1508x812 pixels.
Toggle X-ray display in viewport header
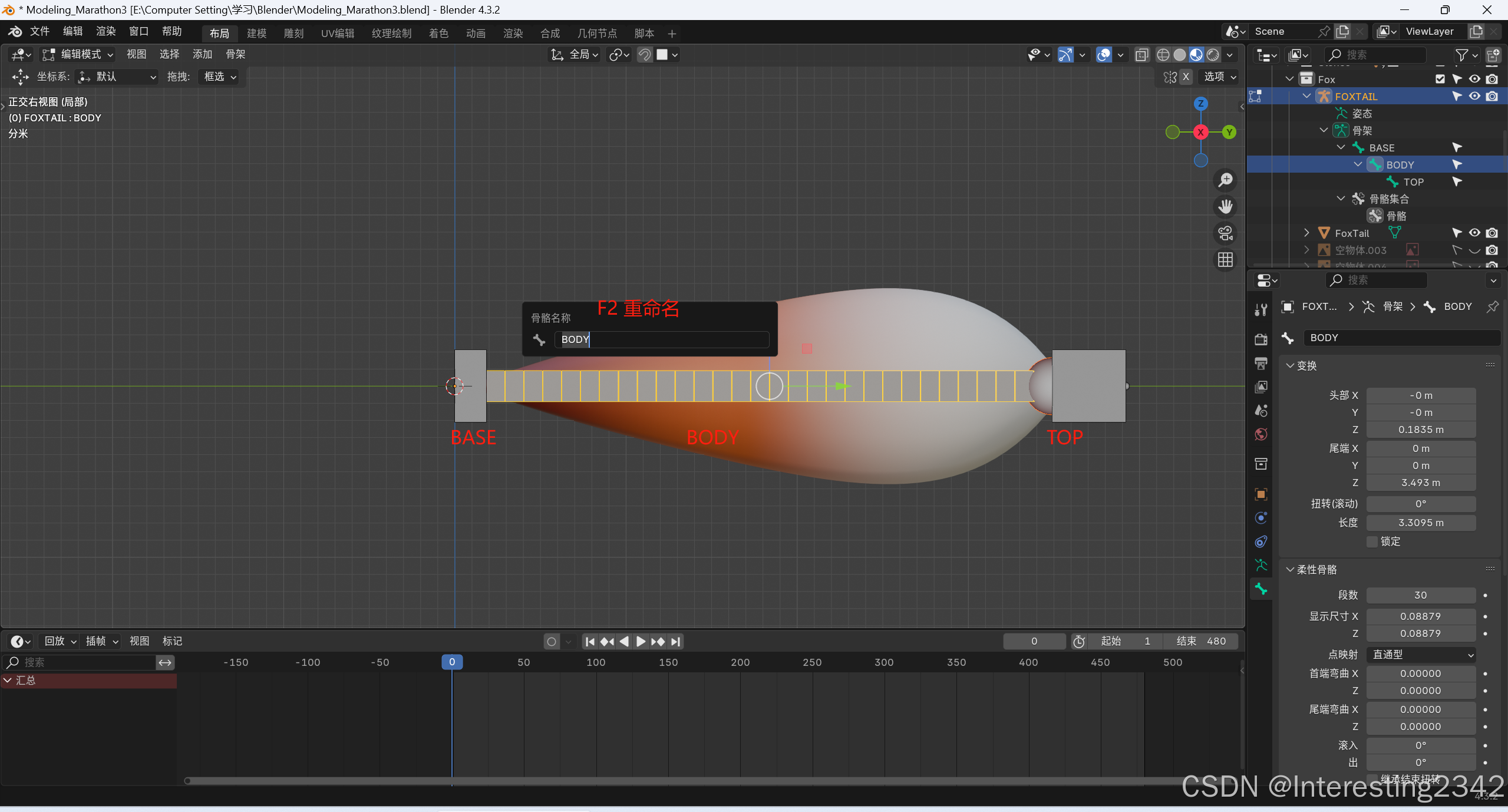click(x=1141, y=55)
